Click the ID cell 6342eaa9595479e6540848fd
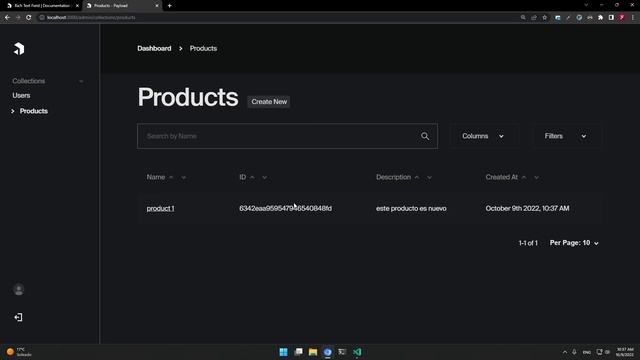The height and width of the screenshot is (360, 640). coord(285,208)
